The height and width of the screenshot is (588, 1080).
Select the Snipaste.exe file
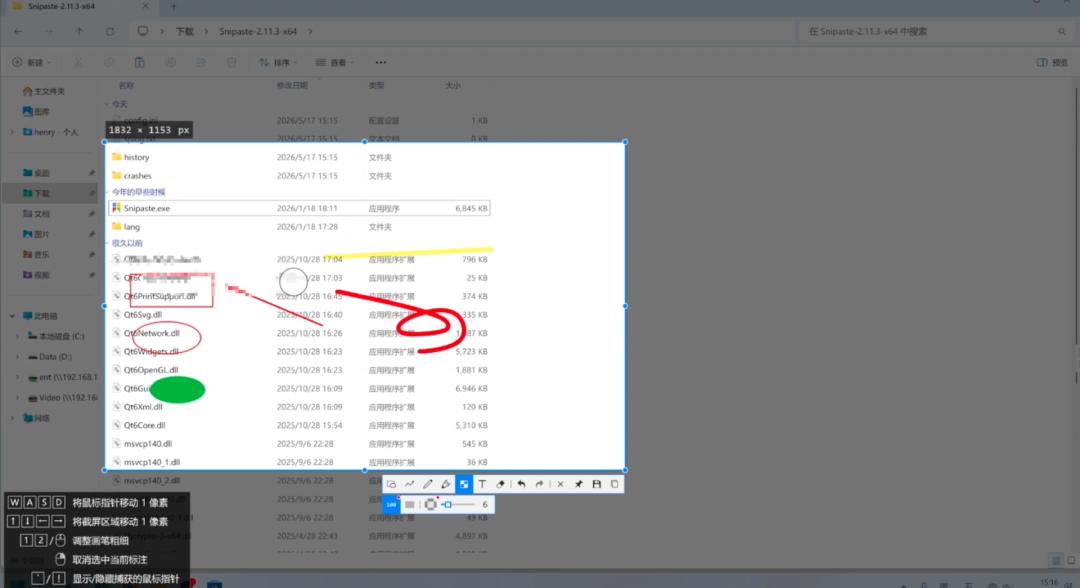300,208
